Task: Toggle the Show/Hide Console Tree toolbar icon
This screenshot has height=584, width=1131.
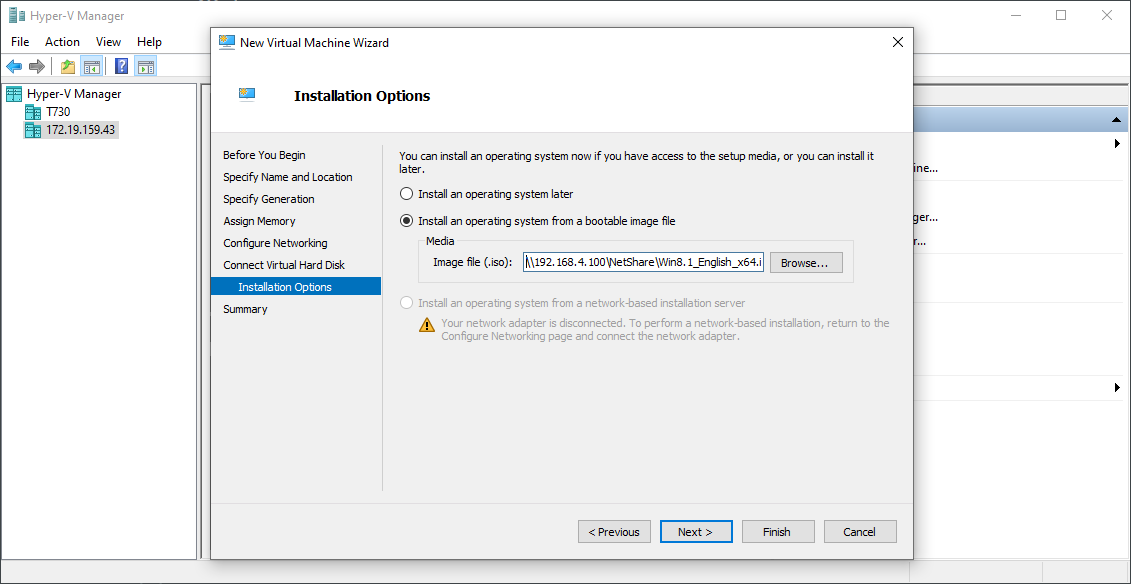Action: click(92, 67)
